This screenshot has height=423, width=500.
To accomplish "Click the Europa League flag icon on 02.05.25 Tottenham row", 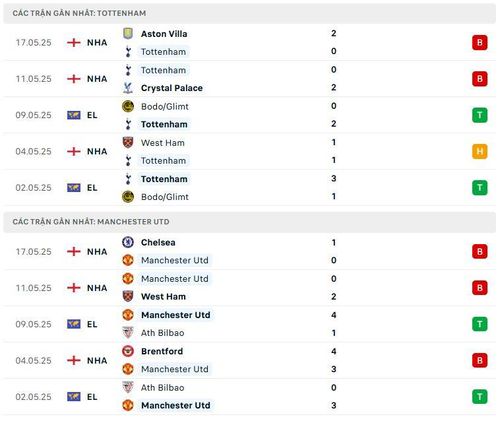I will (74, 188).
